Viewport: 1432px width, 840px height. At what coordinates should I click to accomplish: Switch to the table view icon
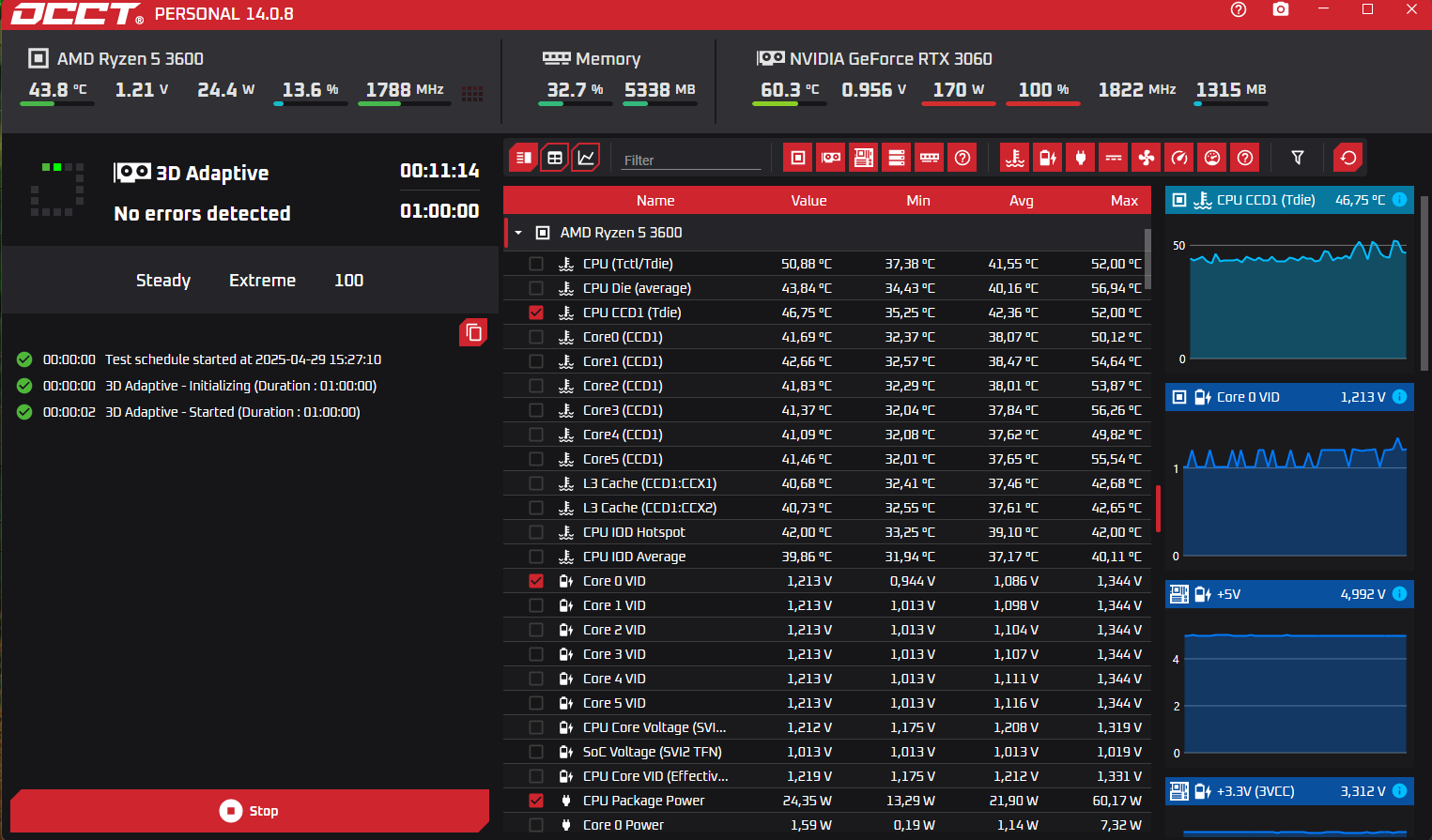555,158
